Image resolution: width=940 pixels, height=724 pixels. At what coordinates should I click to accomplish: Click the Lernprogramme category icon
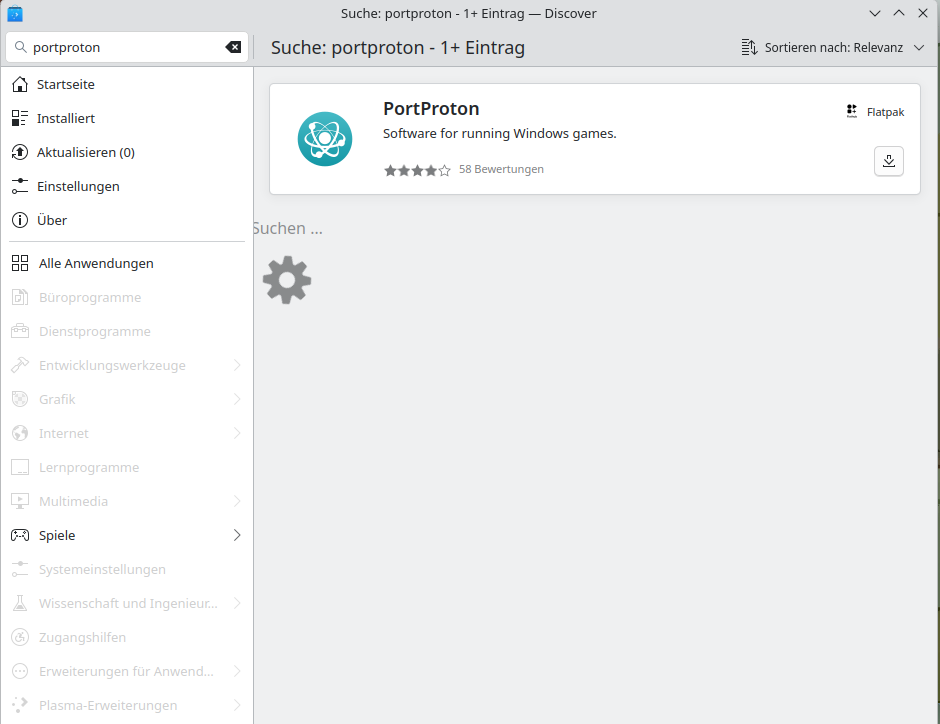click(20, 467)
